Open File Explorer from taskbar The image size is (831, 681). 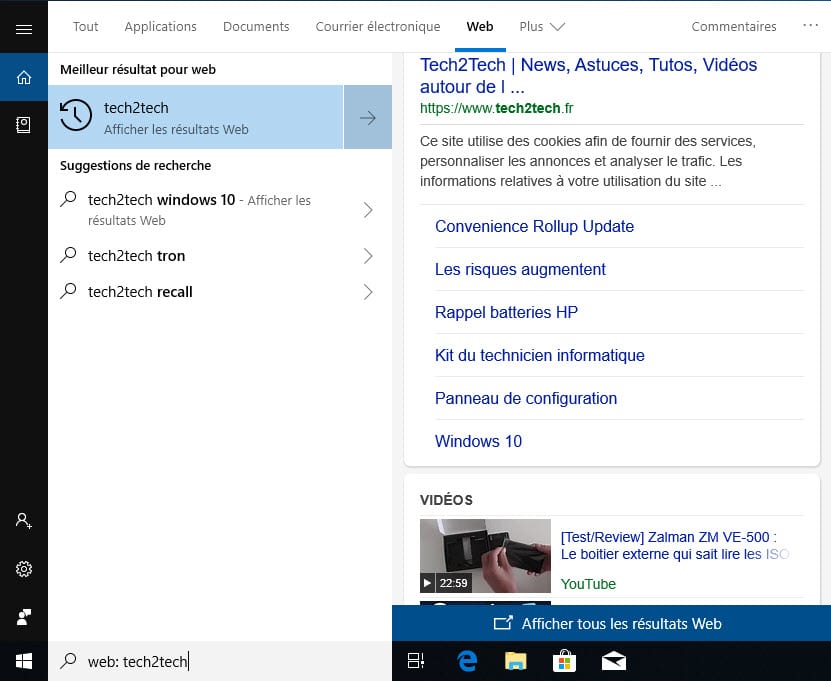coord(515,660)
